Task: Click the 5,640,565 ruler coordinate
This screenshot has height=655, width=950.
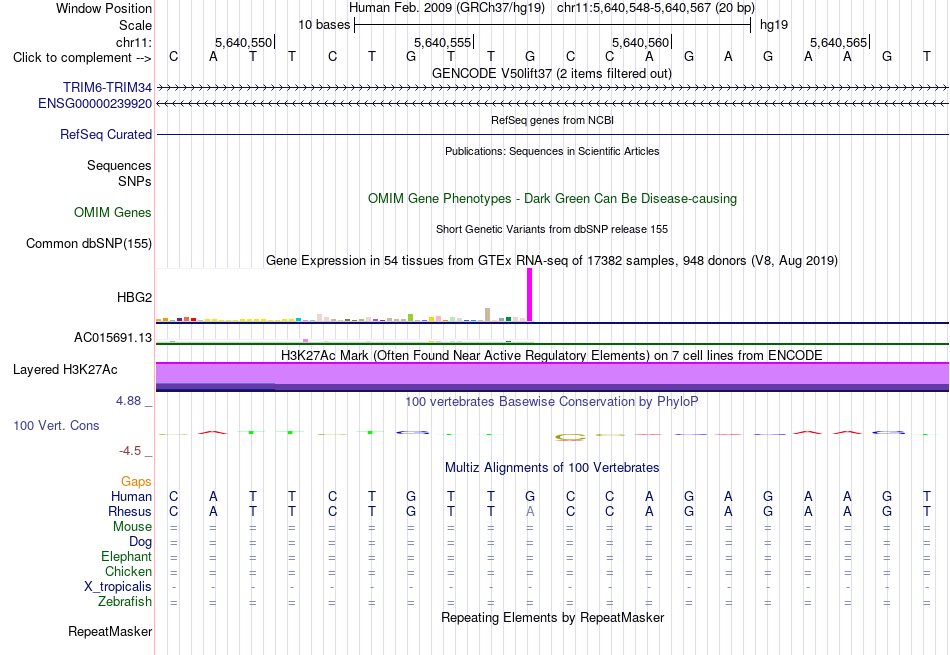Action: 839,42
